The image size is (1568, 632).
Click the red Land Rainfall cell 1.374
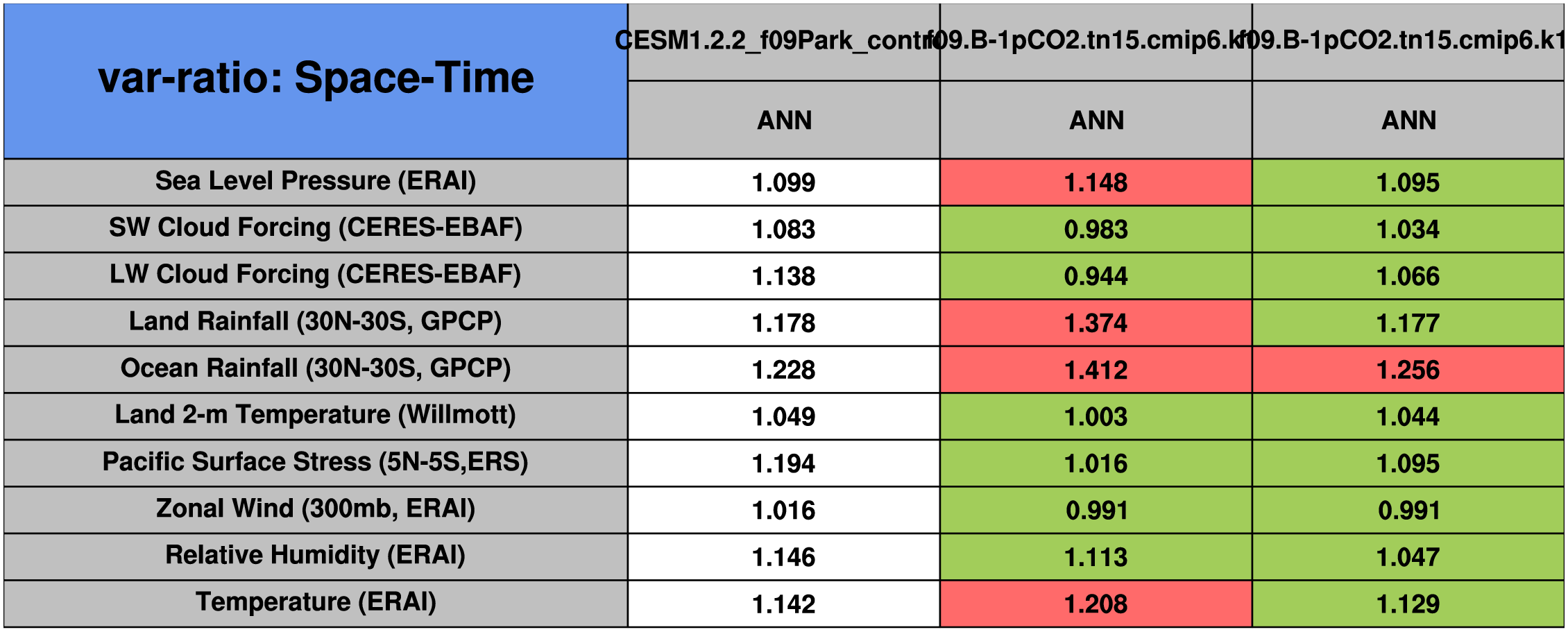tap(1096, 323)
